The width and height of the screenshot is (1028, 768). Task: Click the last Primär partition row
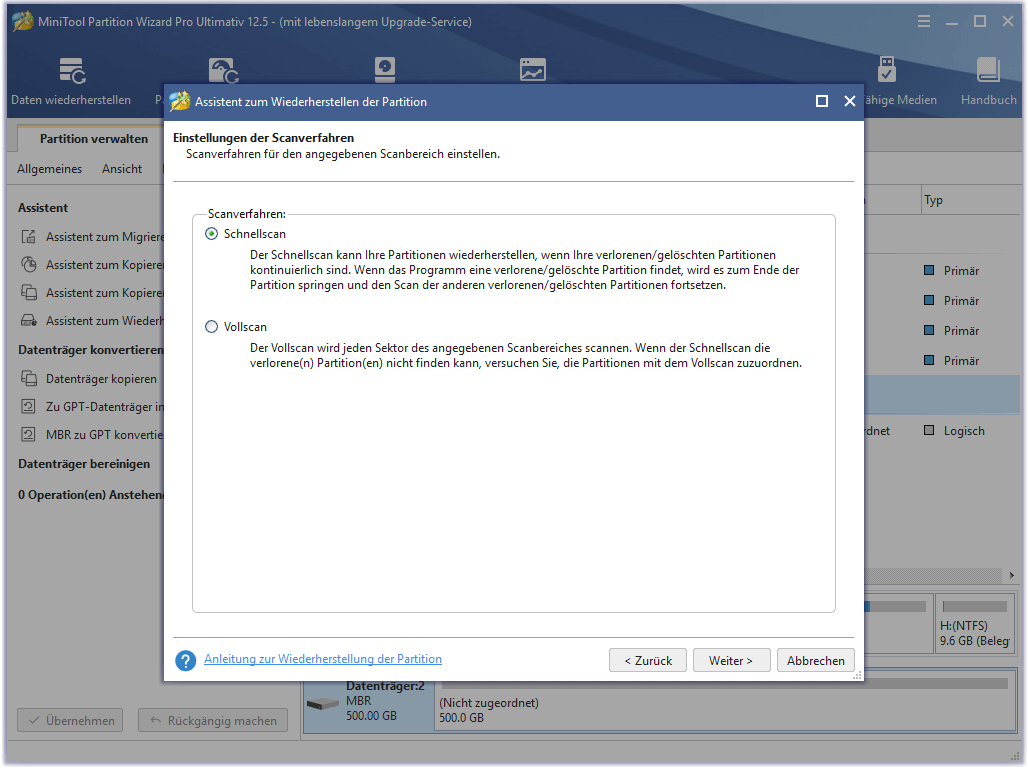pyautogui.click(x=943, y=360)
